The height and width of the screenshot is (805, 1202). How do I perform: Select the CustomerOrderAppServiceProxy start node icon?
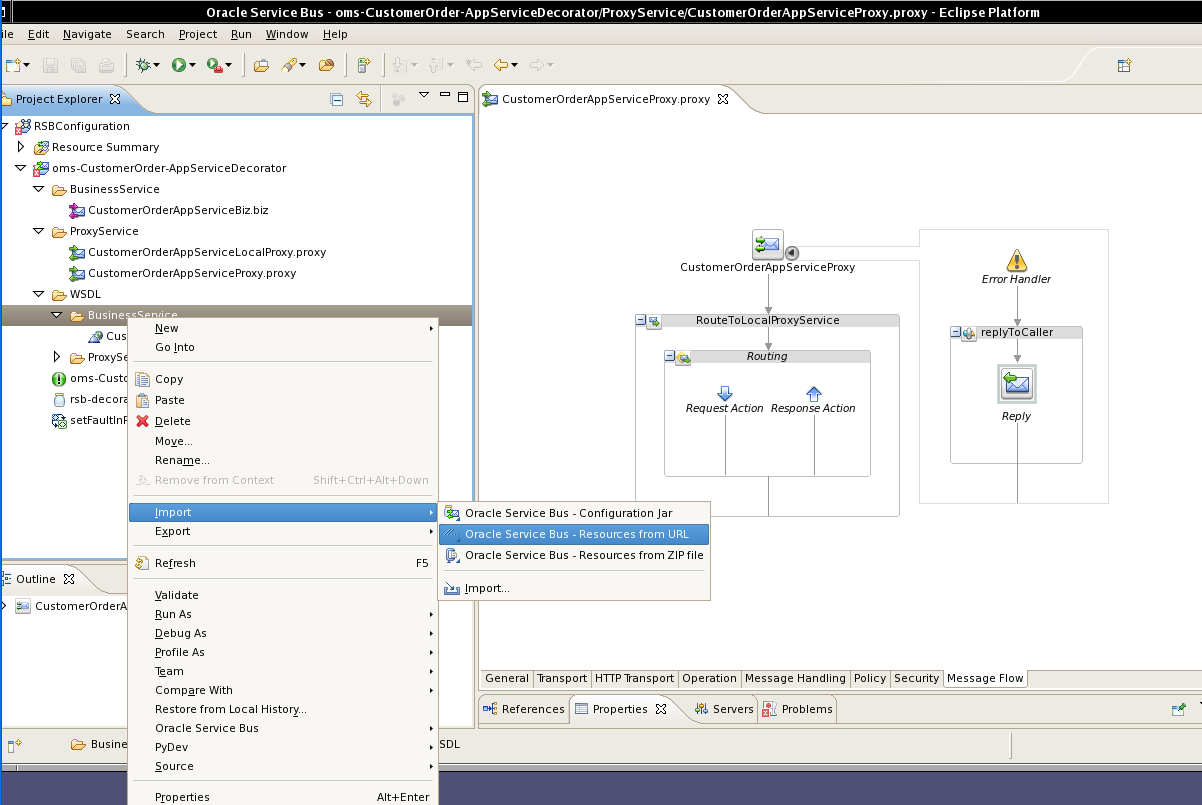[767, 244]
